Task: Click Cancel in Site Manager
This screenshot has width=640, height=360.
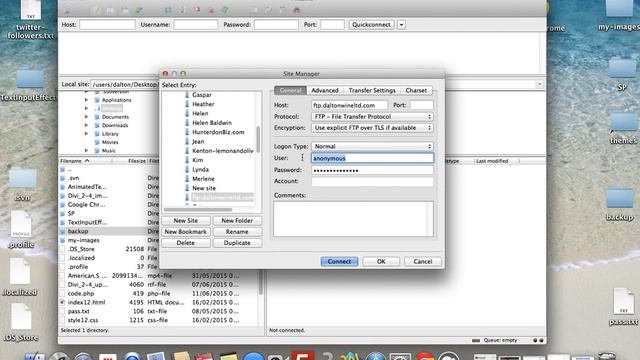Action: (422, 262)
